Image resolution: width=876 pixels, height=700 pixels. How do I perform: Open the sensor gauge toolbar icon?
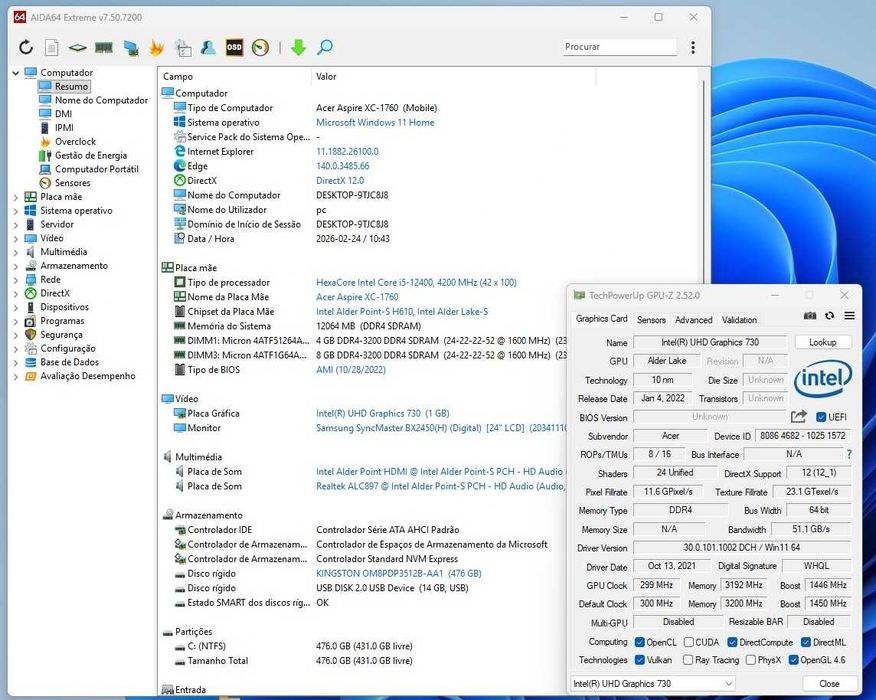(260, 47)
